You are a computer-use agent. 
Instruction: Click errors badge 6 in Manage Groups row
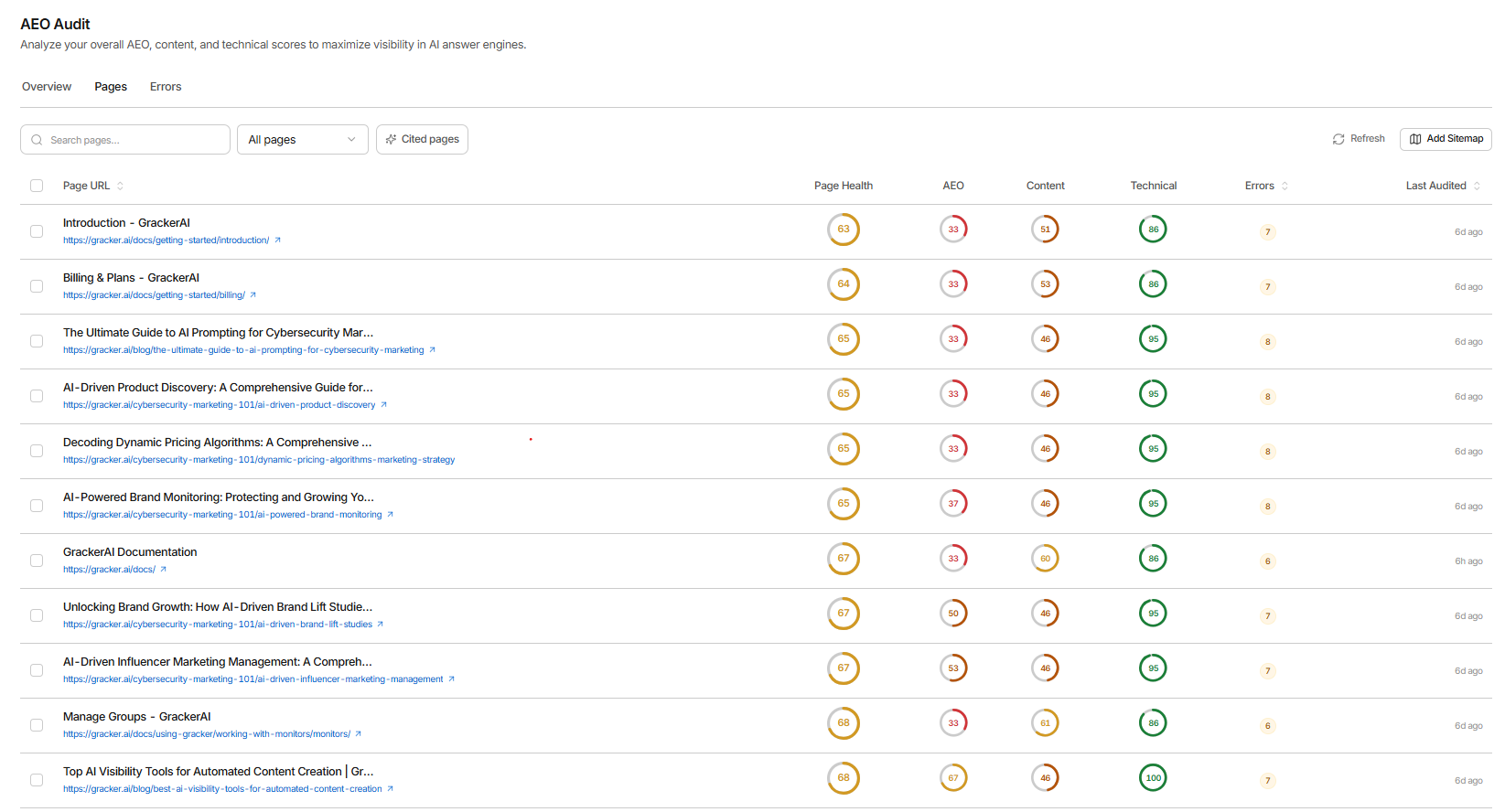pyautogui.click(x=1267, y=726)
